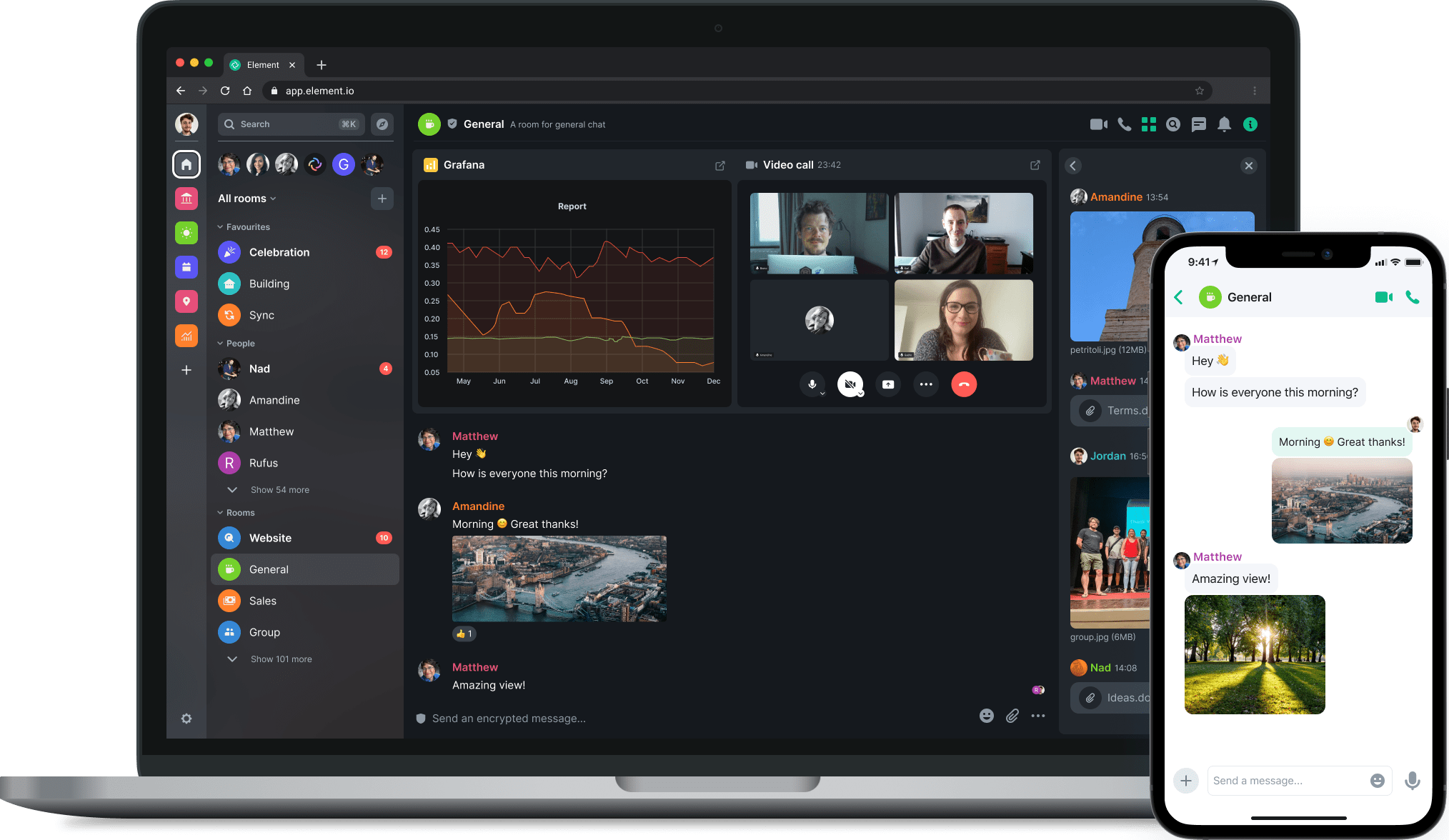
Task: Expand Show 101 more rooms
Action: pos(270,659)
